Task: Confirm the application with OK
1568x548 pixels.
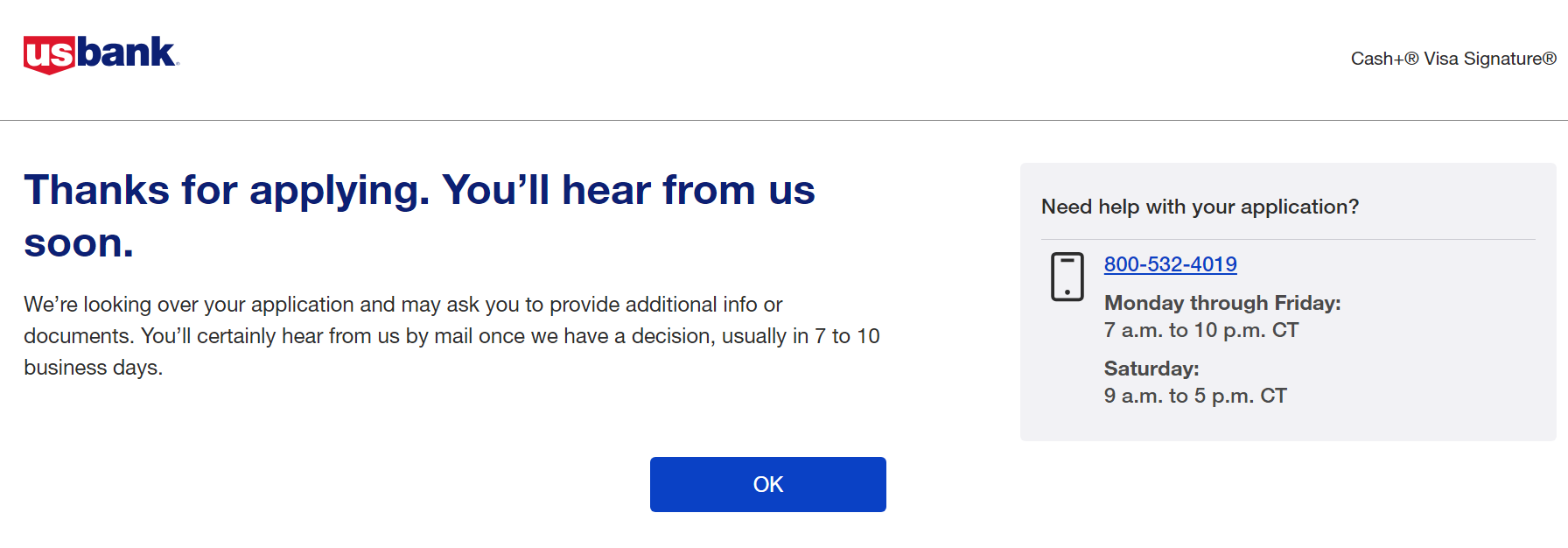Action: (x=767, y=484)
